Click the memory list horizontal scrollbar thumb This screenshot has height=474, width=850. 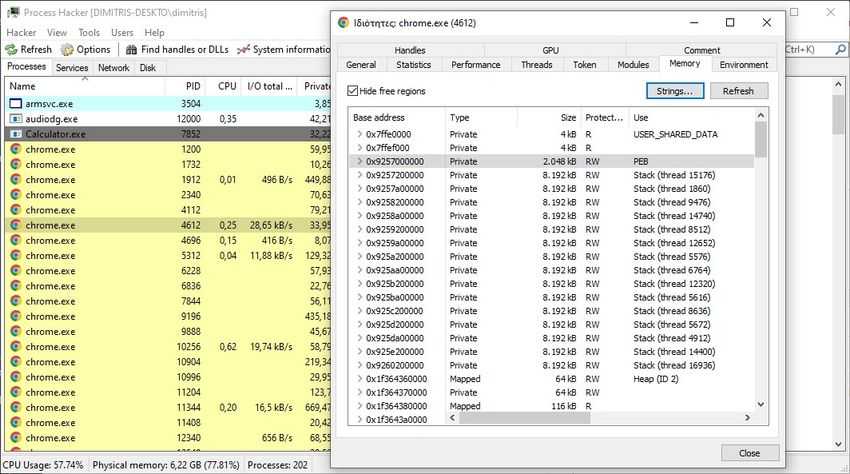click(x=524, y=418)
